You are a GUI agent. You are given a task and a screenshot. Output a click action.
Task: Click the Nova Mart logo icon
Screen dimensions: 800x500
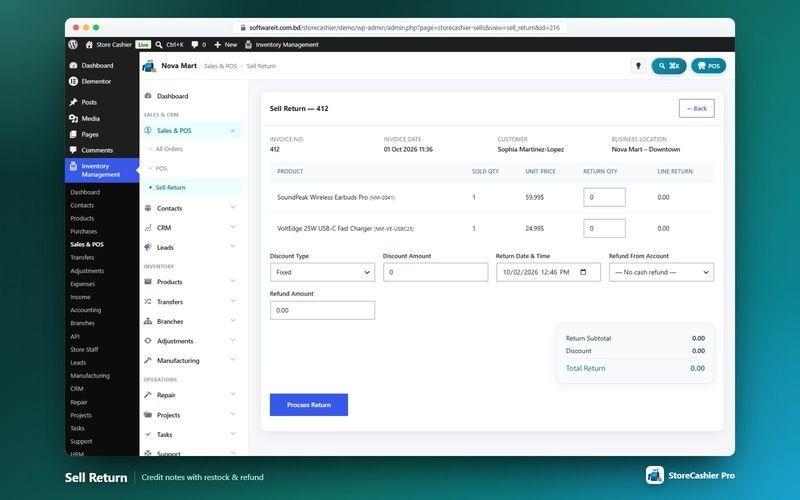point(149,66)
